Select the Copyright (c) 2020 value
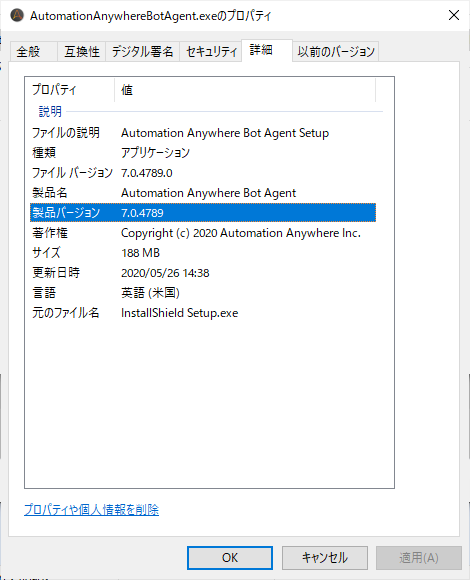 click(241, 233)
